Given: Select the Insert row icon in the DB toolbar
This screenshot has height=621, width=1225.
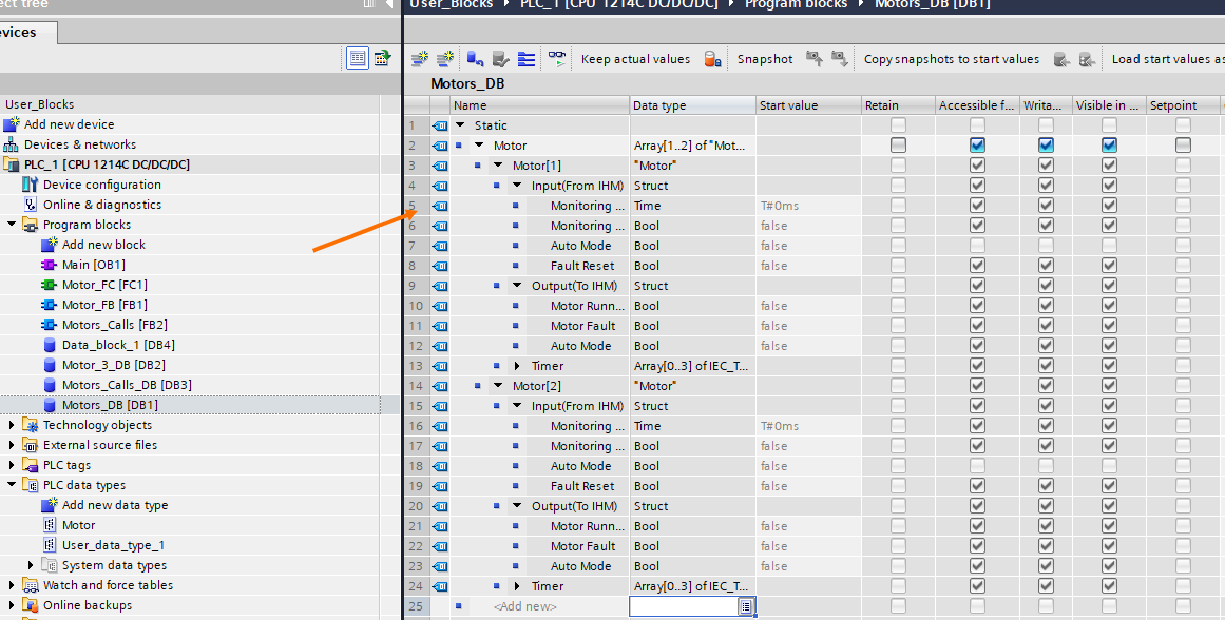Looking at the screenshot, I should click(418, 59).
